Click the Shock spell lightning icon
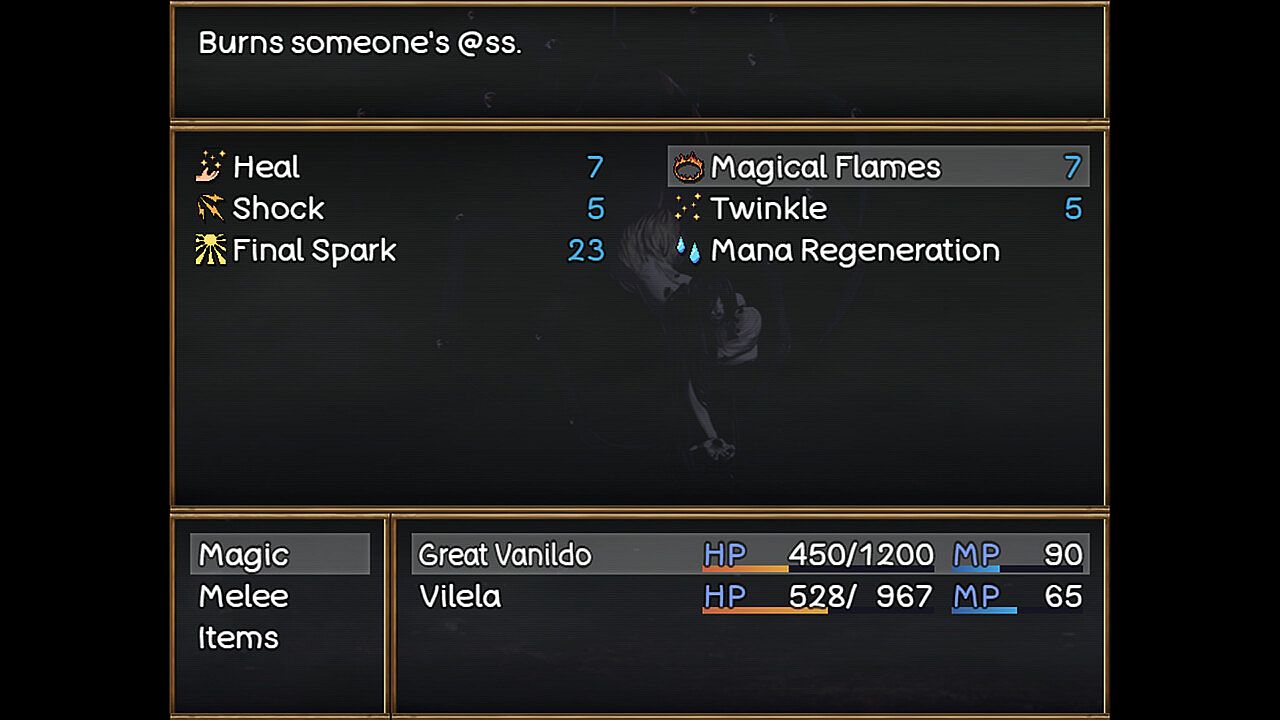1280x720 pixels. tap(210, 208)
